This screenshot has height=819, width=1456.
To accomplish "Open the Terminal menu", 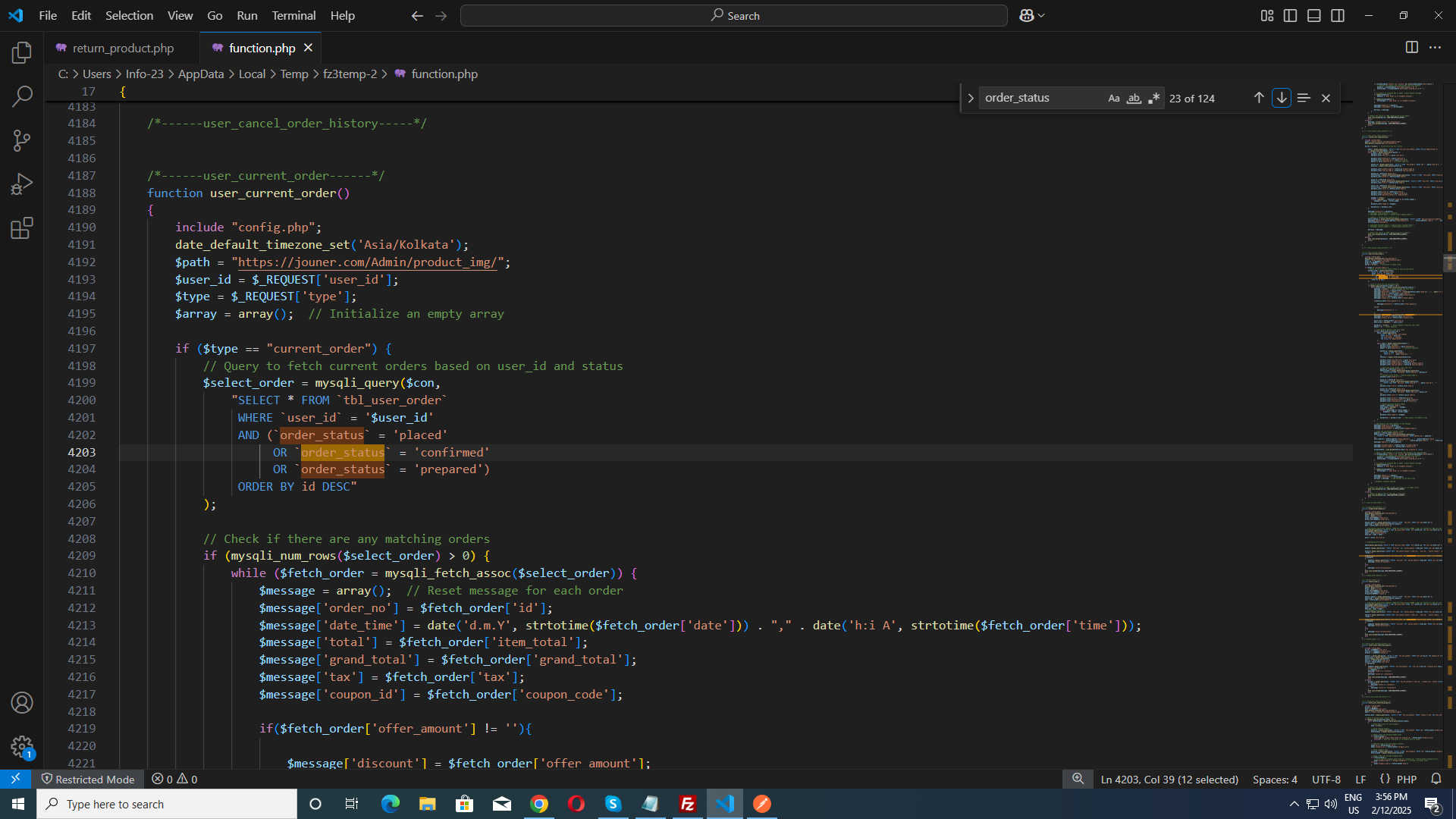I will point(293,15).
